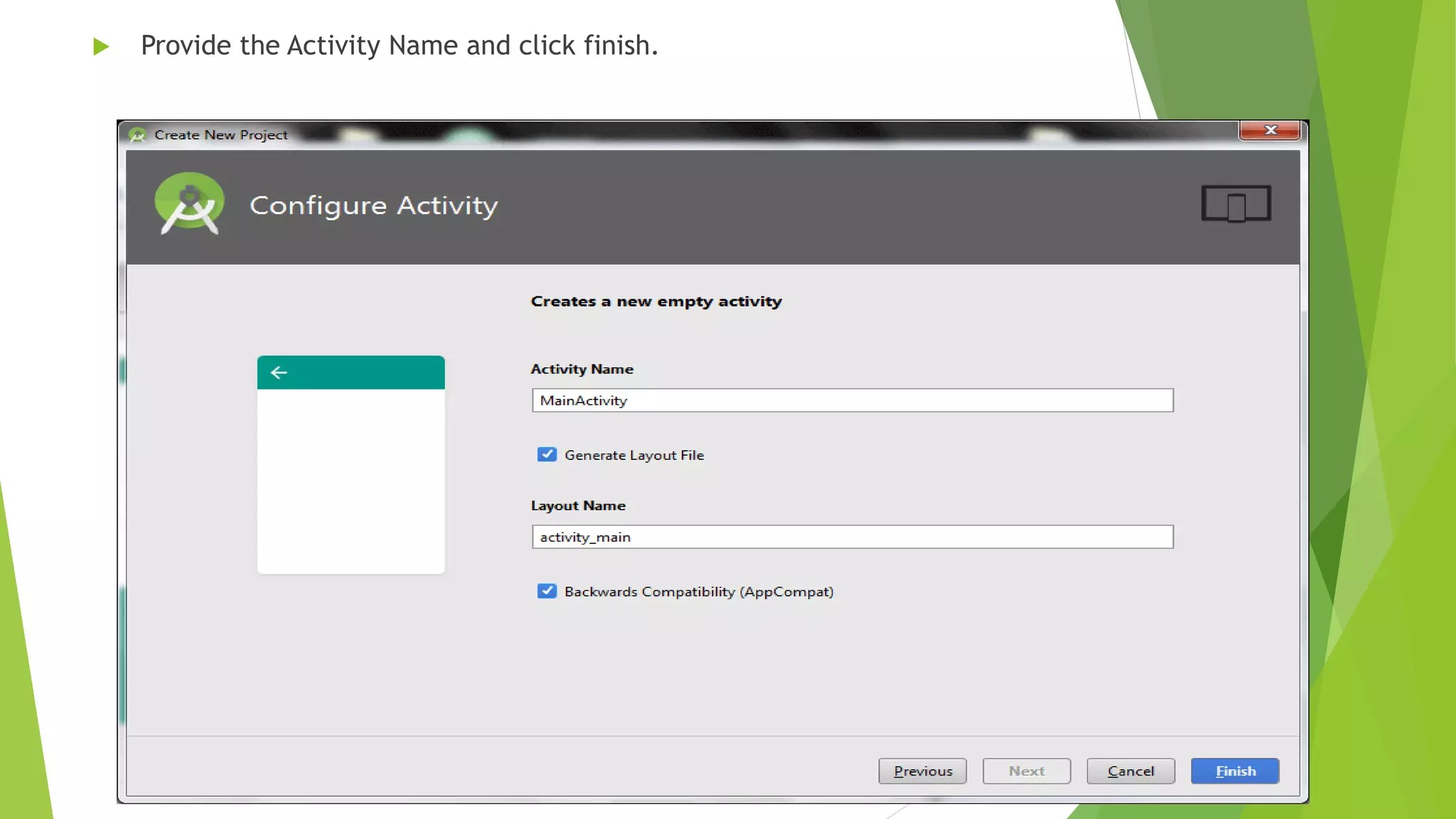Click the disabled Next button
The width and height of the screenshot is (1456, 819).
pyautogui.click(x=1026, y=771)
